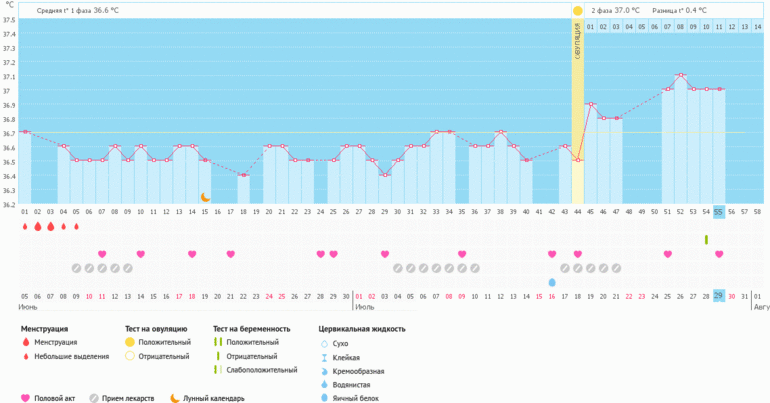Select the heart icon on June 11
The height and width of the screenshot is (403, 770).
[x=102, y=254]
